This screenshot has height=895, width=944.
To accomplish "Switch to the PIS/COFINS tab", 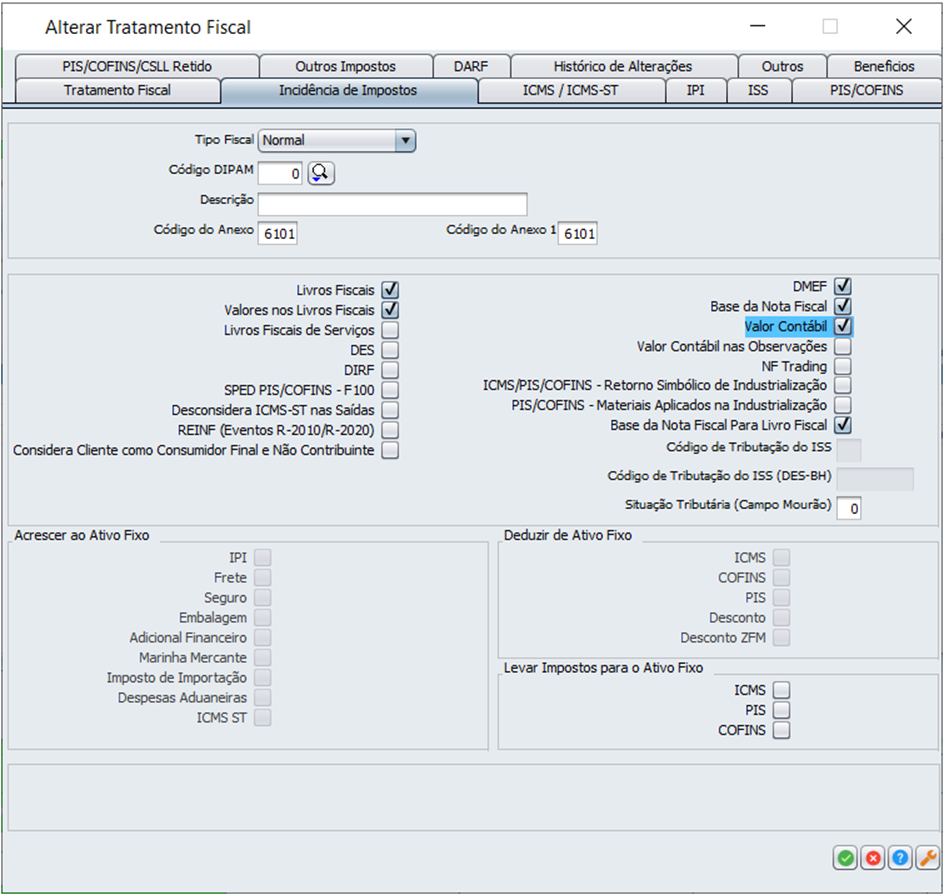I will click(866, 90).
